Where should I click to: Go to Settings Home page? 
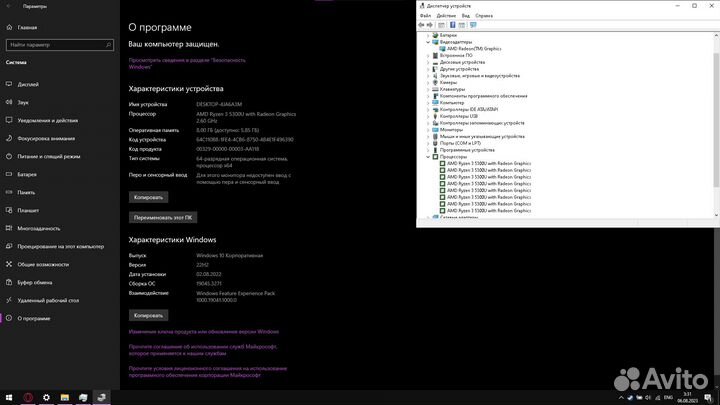click(x=27, y=28)
